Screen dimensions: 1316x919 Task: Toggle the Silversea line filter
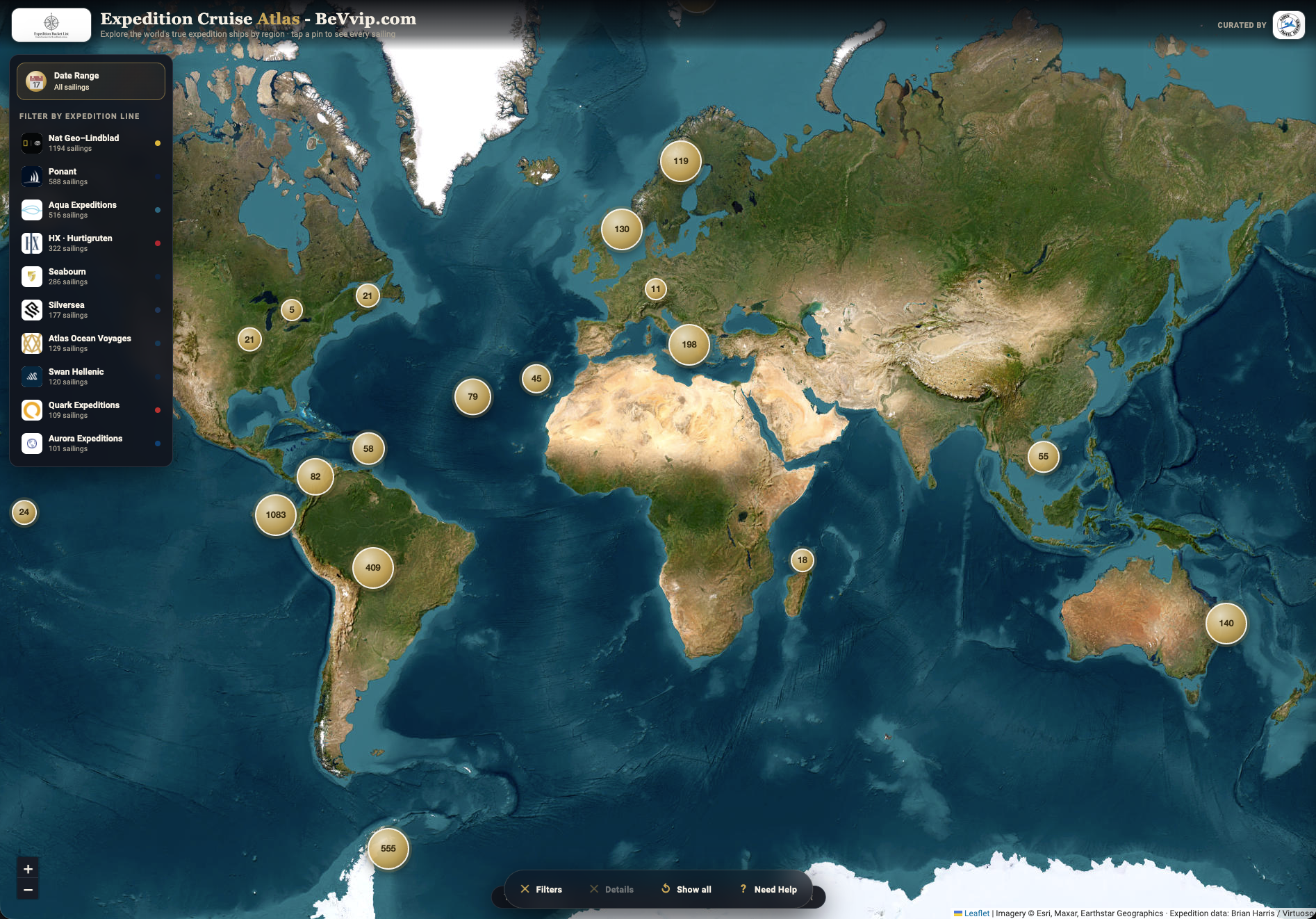tap(91, 310)
